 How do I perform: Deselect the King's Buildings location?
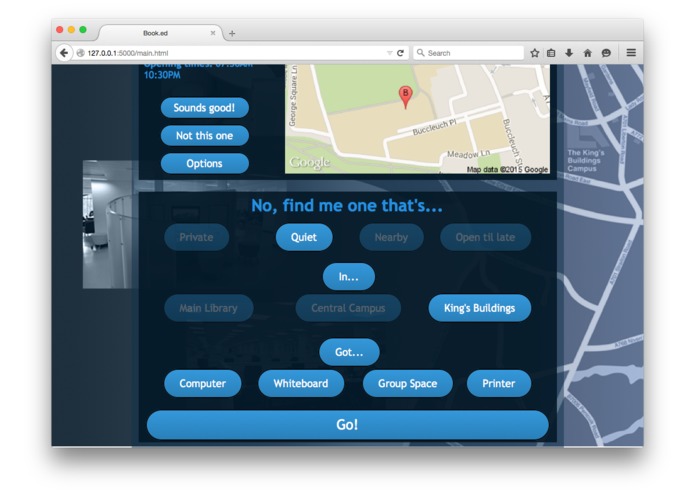coord(480,308)
